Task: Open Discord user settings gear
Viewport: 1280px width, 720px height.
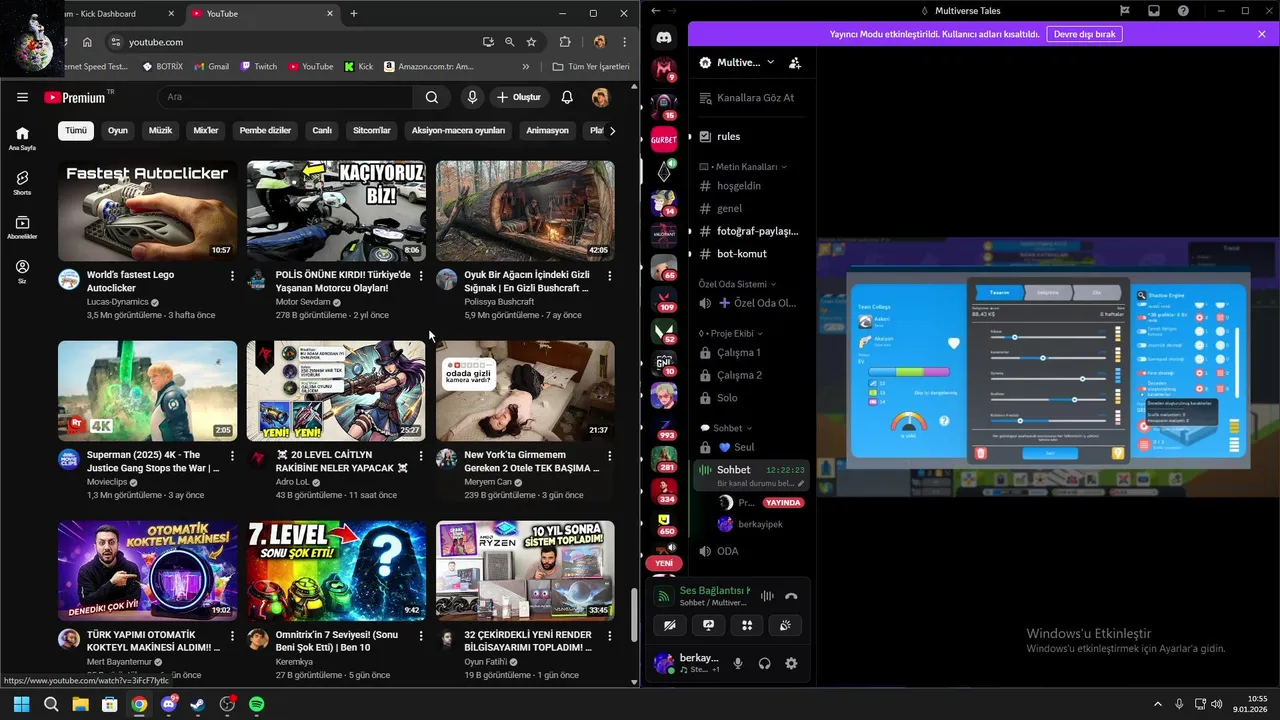Action: 791,663
